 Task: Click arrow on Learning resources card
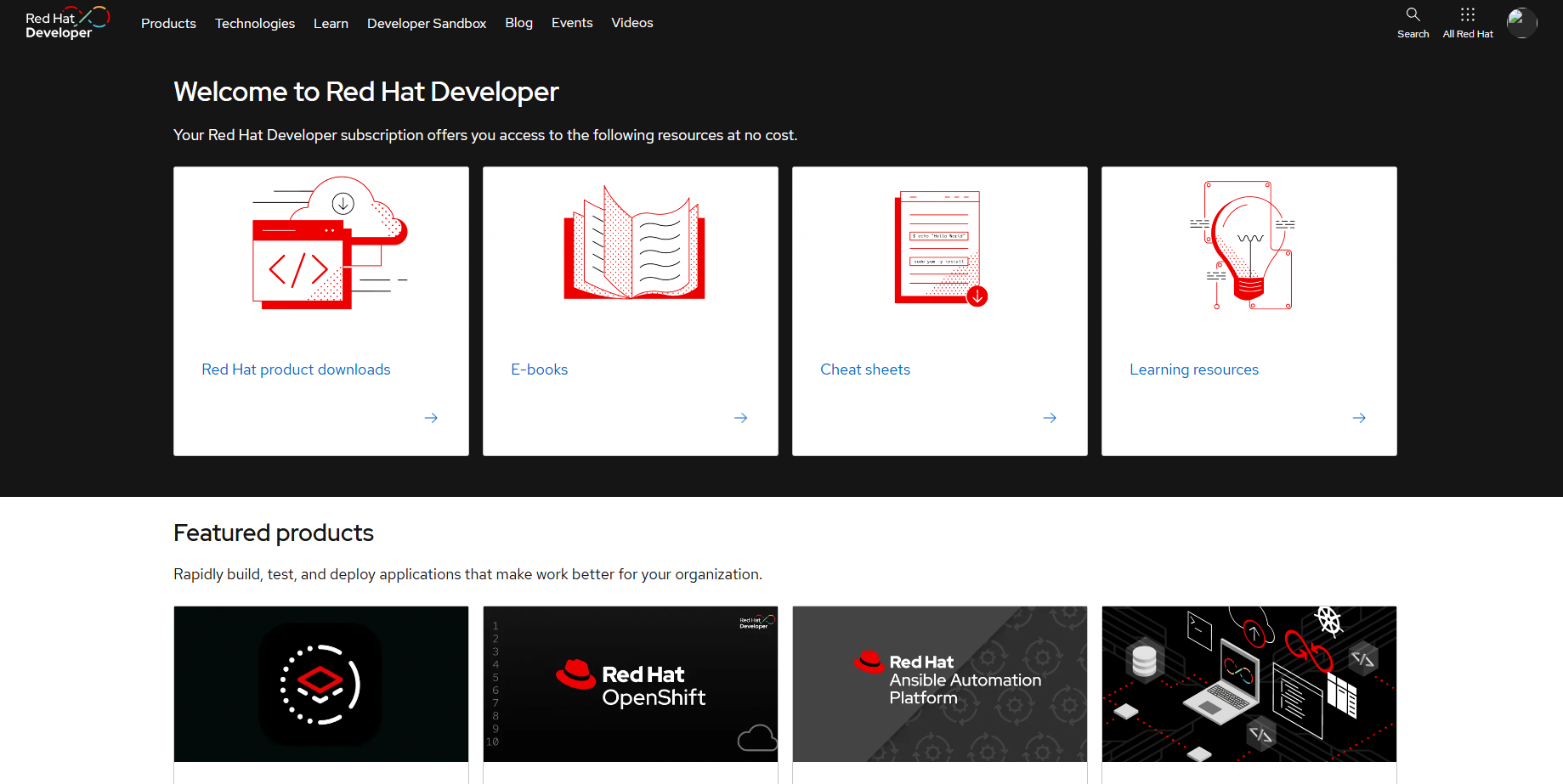tap(1359, 418)
